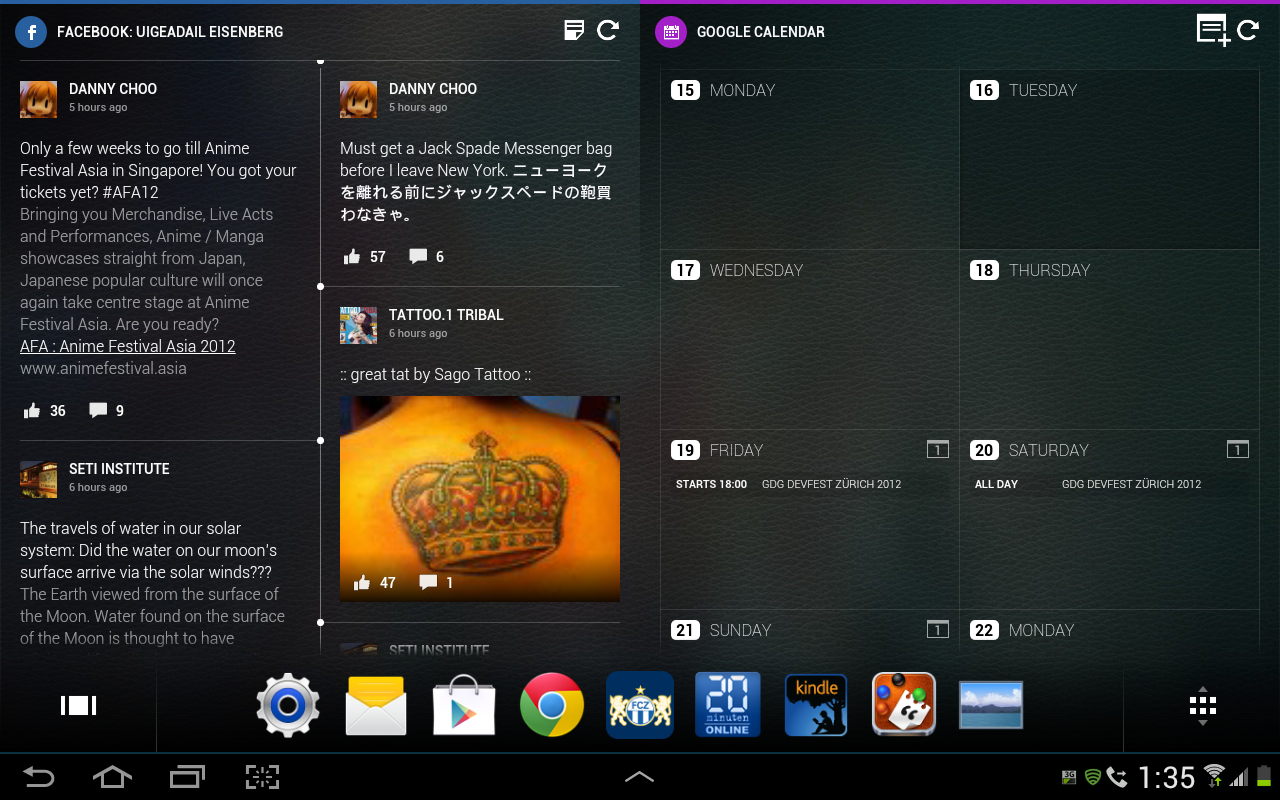
Task: Open Facebook: Uigeadail Eisenberg title
Action: tap(170, 32)
